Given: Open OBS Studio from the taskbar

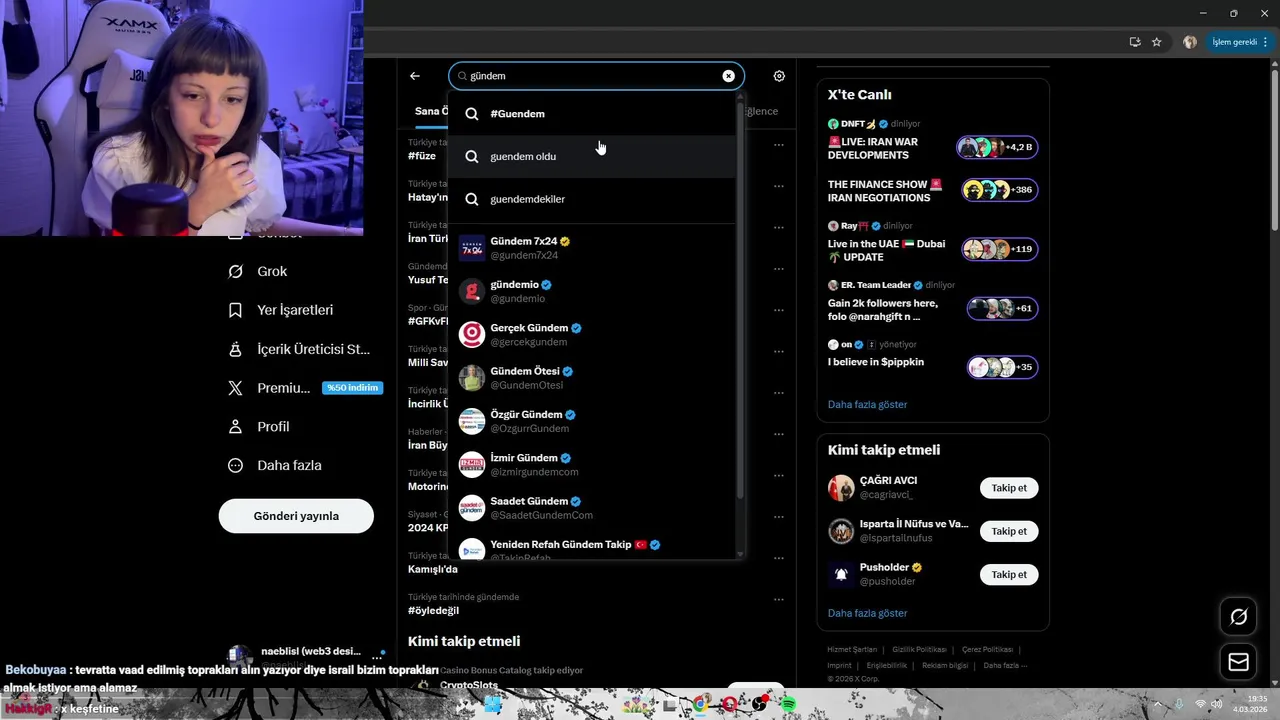Looking at the screenshot, I should tap(759, 705).
